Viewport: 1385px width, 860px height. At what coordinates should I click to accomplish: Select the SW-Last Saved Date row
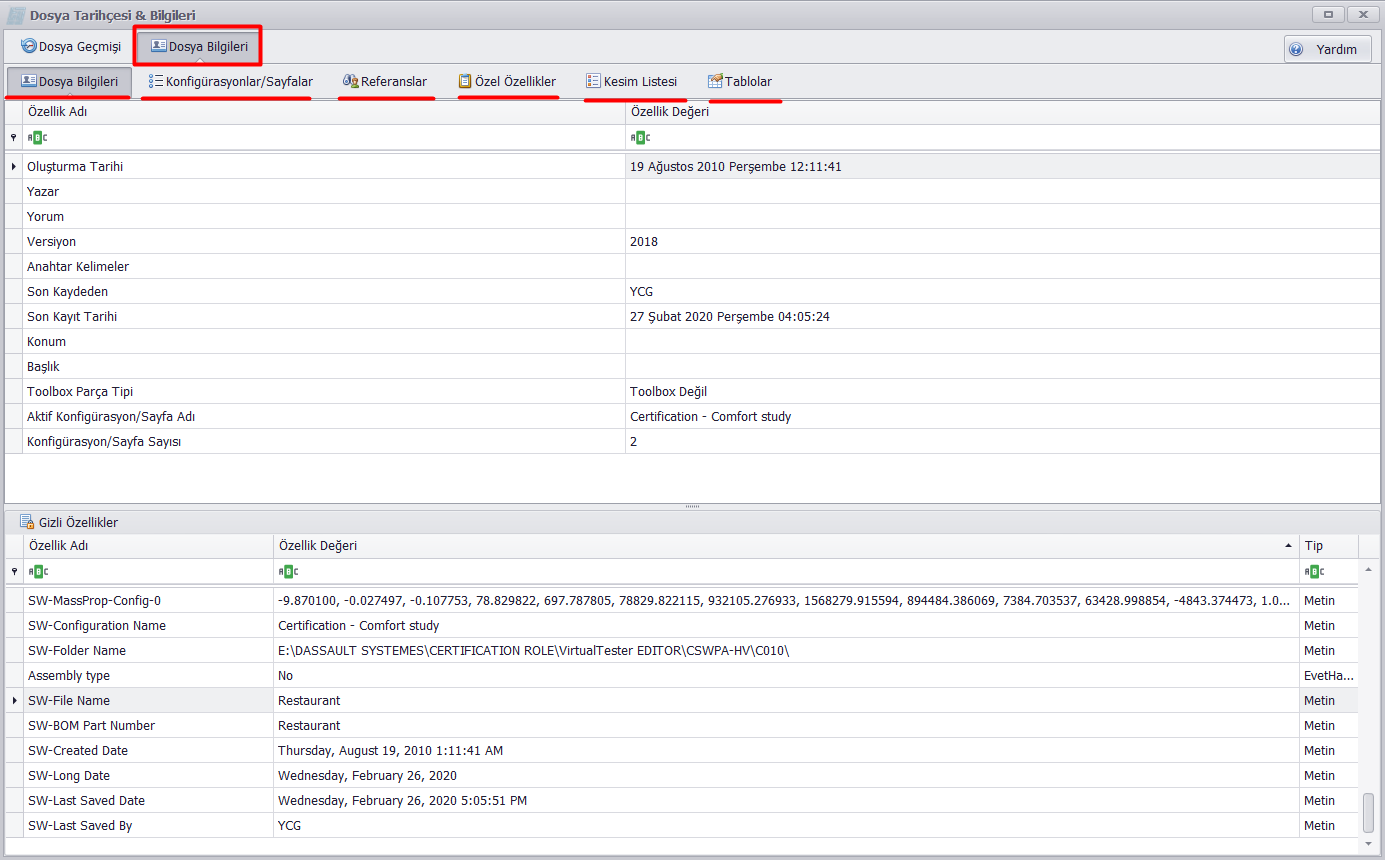point(682,801)
